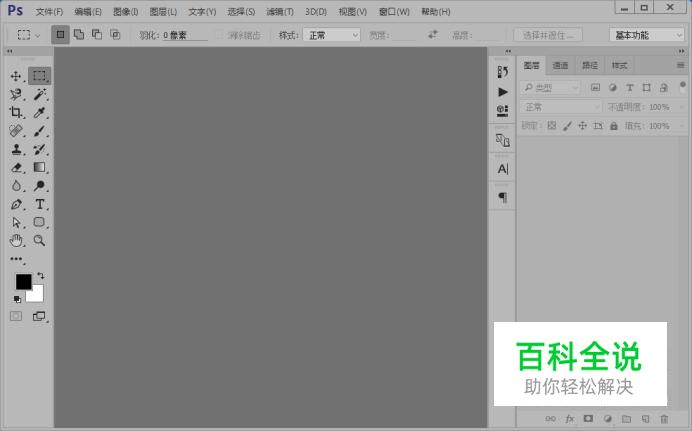Reset default foreground and background colors

pyautogui.click(x=17, y=300)
